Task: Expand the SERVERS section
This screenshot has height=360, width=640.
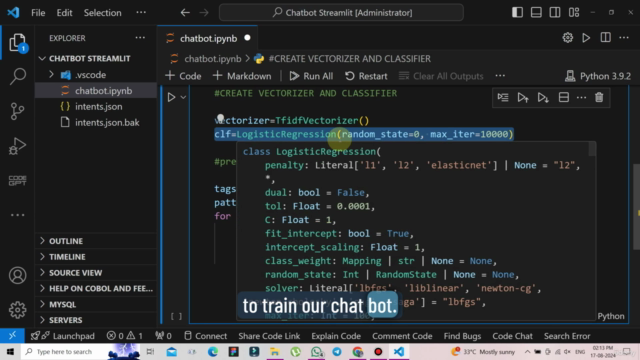Action: pos(96,320)
